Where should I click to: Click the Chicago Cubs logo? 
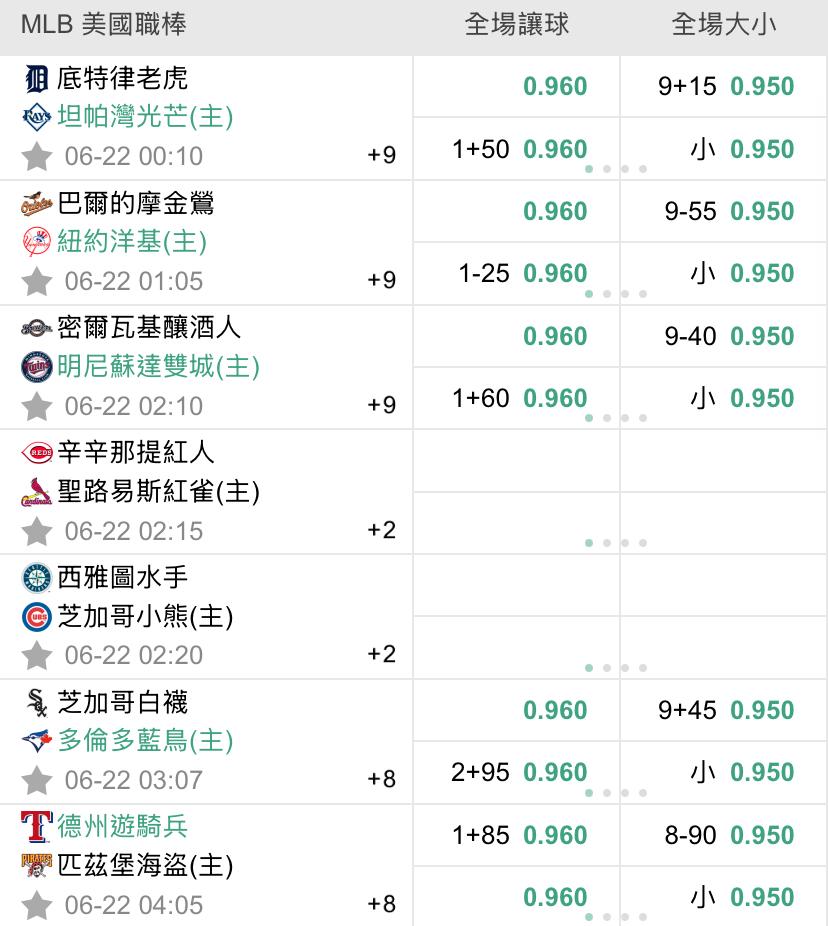[37, 617]
